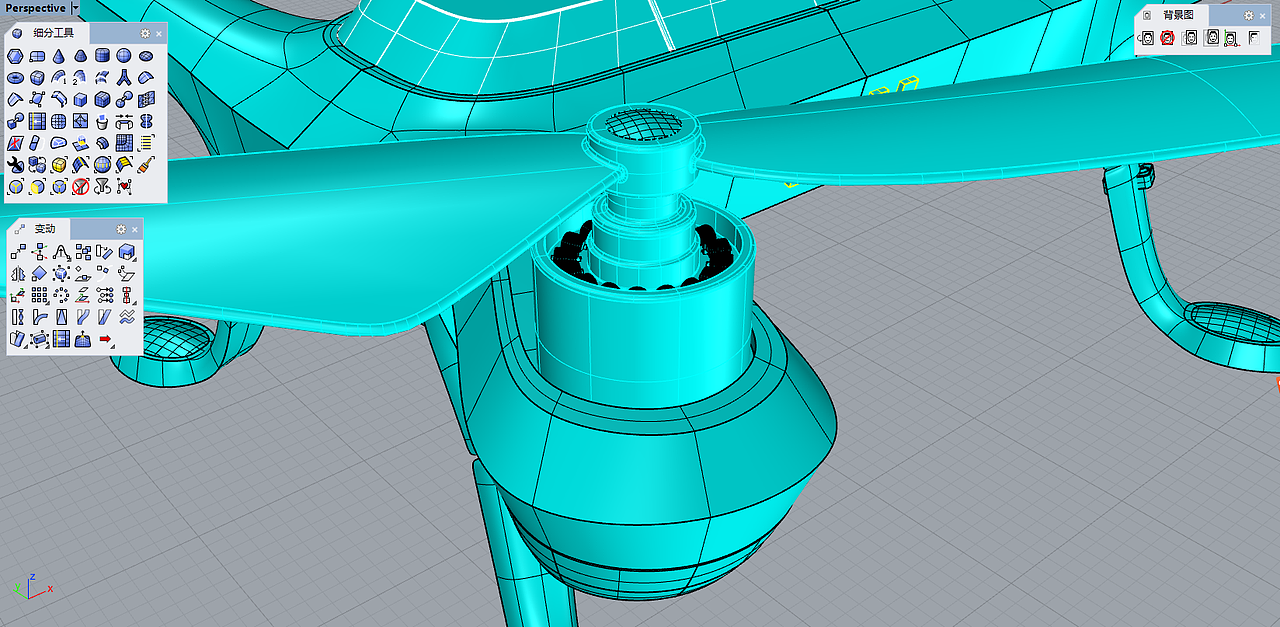Select the SubD sphere primitive tool
1280x627 pixels.
124,56
